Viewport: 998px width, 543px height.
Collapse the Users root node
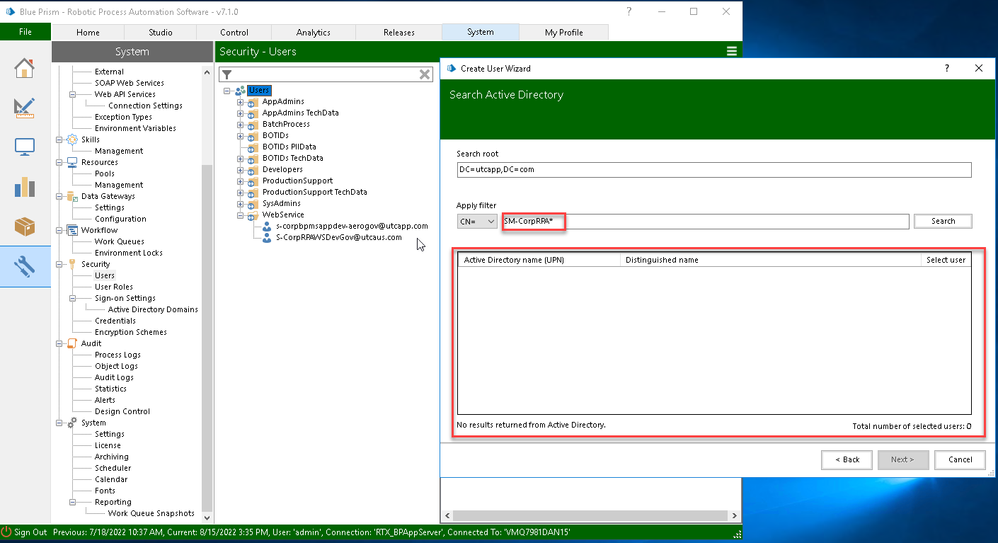[227, 90]
